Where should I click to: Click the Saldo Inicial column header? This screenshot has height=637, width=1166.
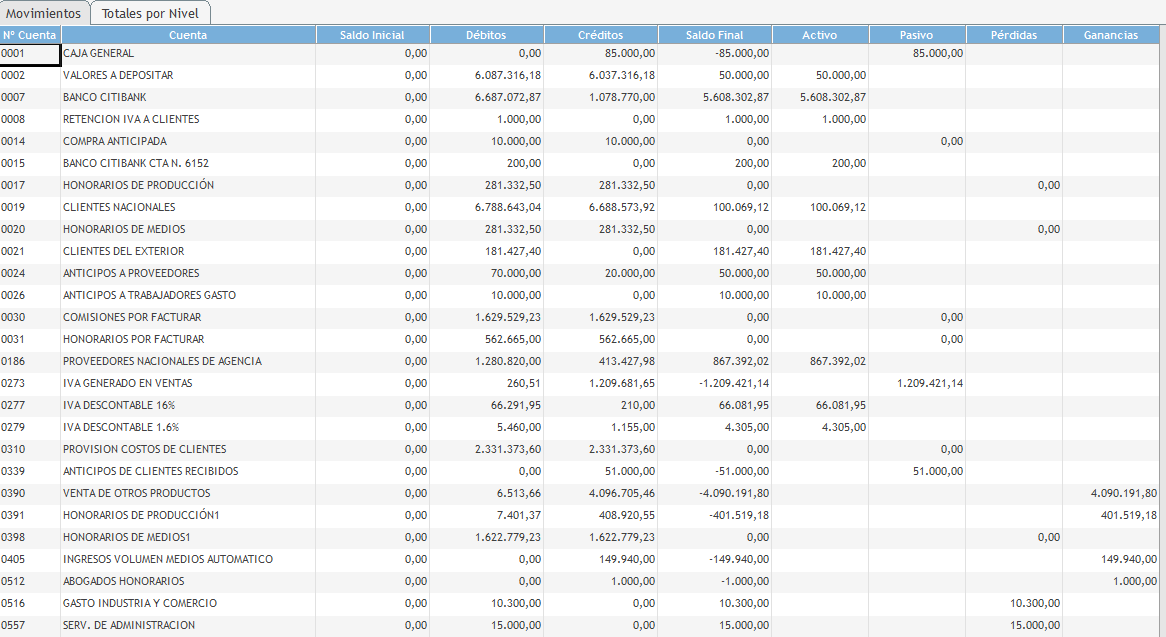pyautogui.click(x=372, y=35)
